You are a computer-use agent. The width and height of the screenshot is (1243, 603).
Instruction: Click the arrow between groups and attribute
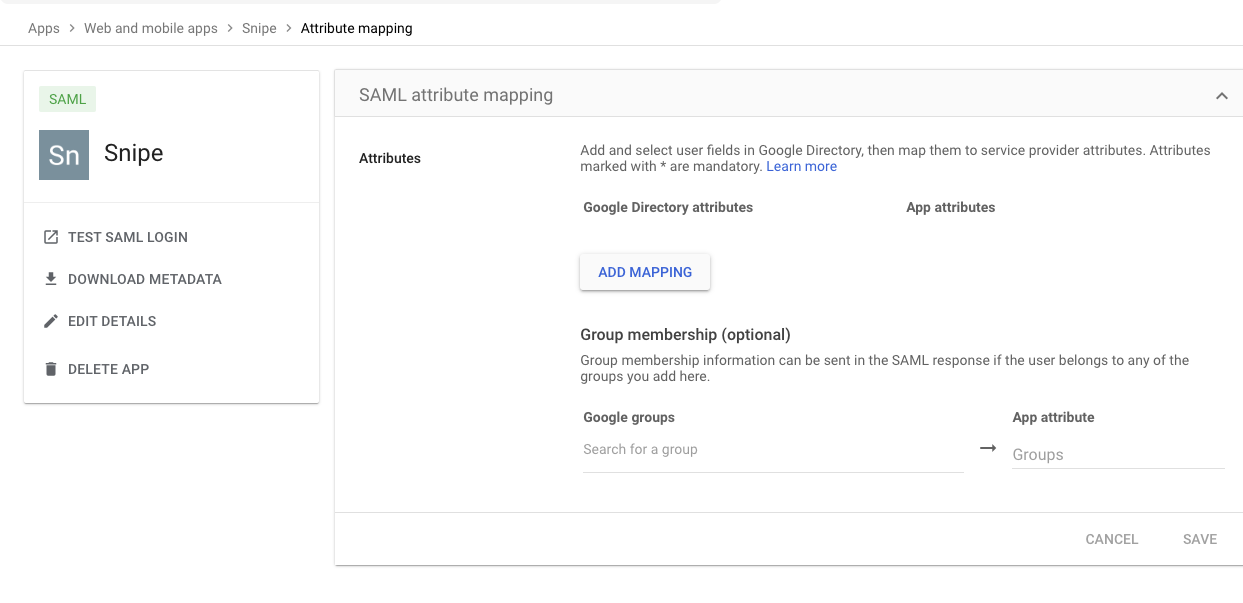pos(988,448)
